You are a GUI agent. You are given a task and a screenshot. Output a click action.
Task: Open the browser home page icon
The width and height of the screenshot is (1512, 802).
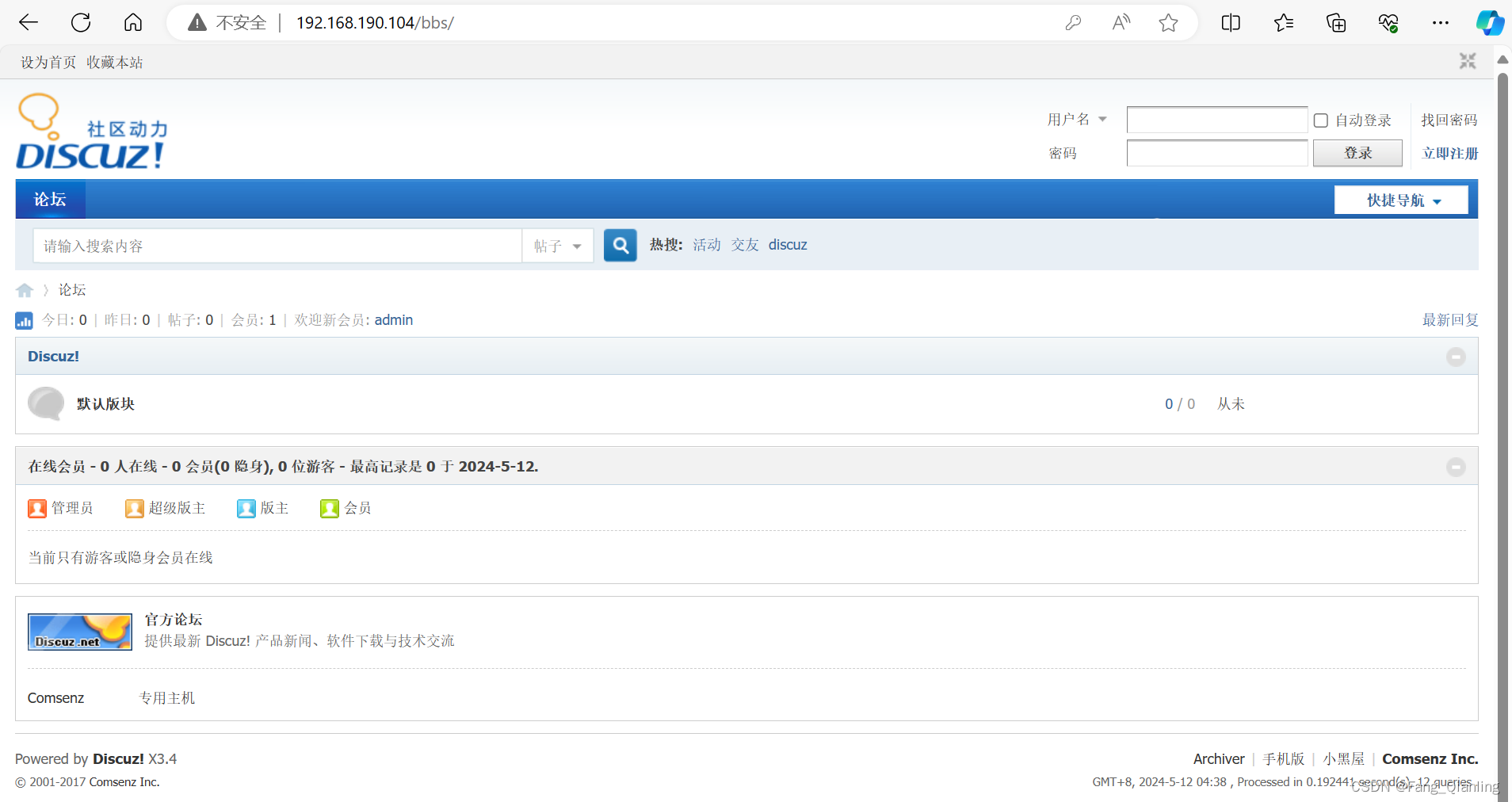click(x=133, y=22)
